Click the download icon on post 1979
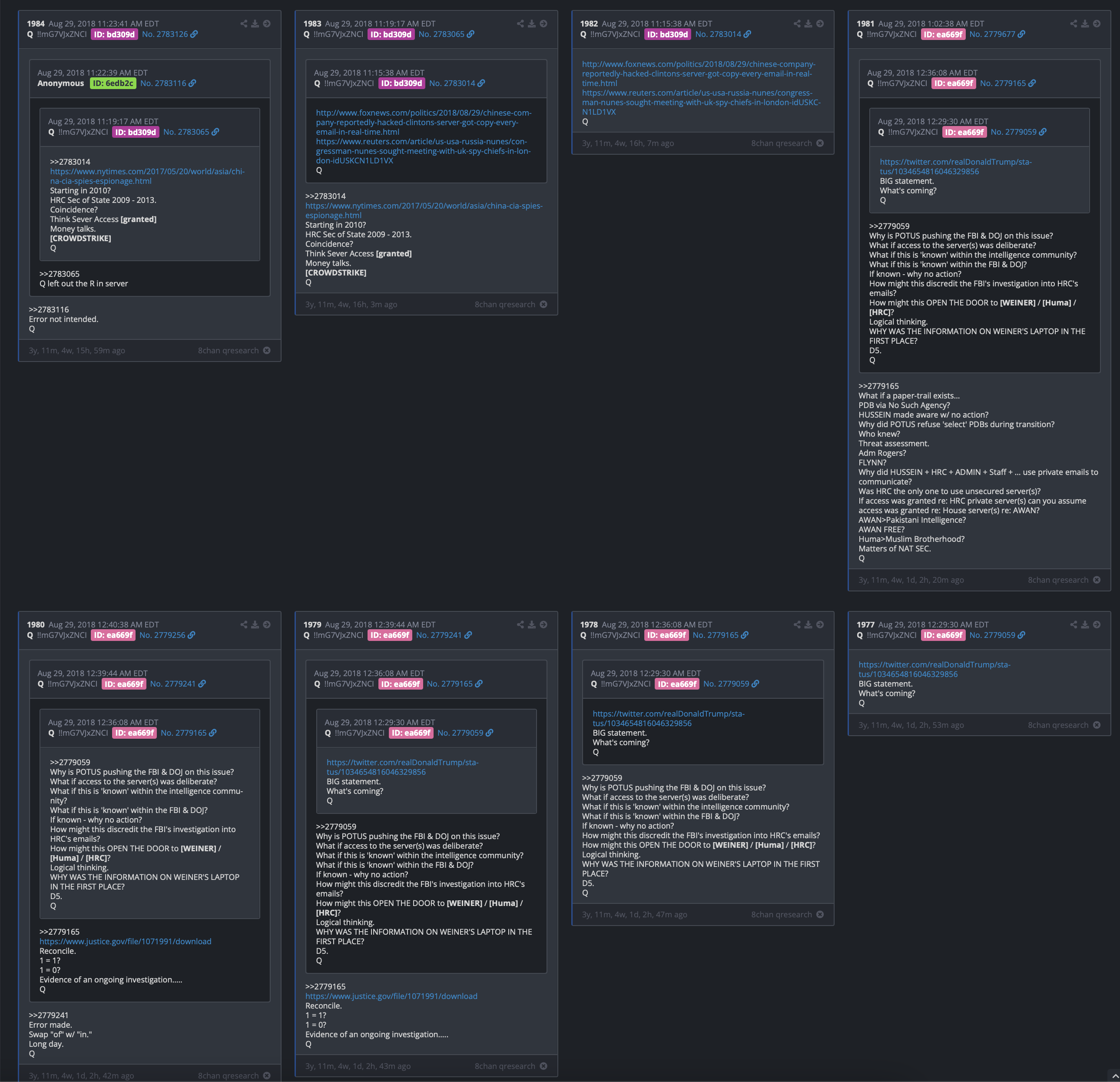Screen dimensions: 1120x1082 [532, 625]
